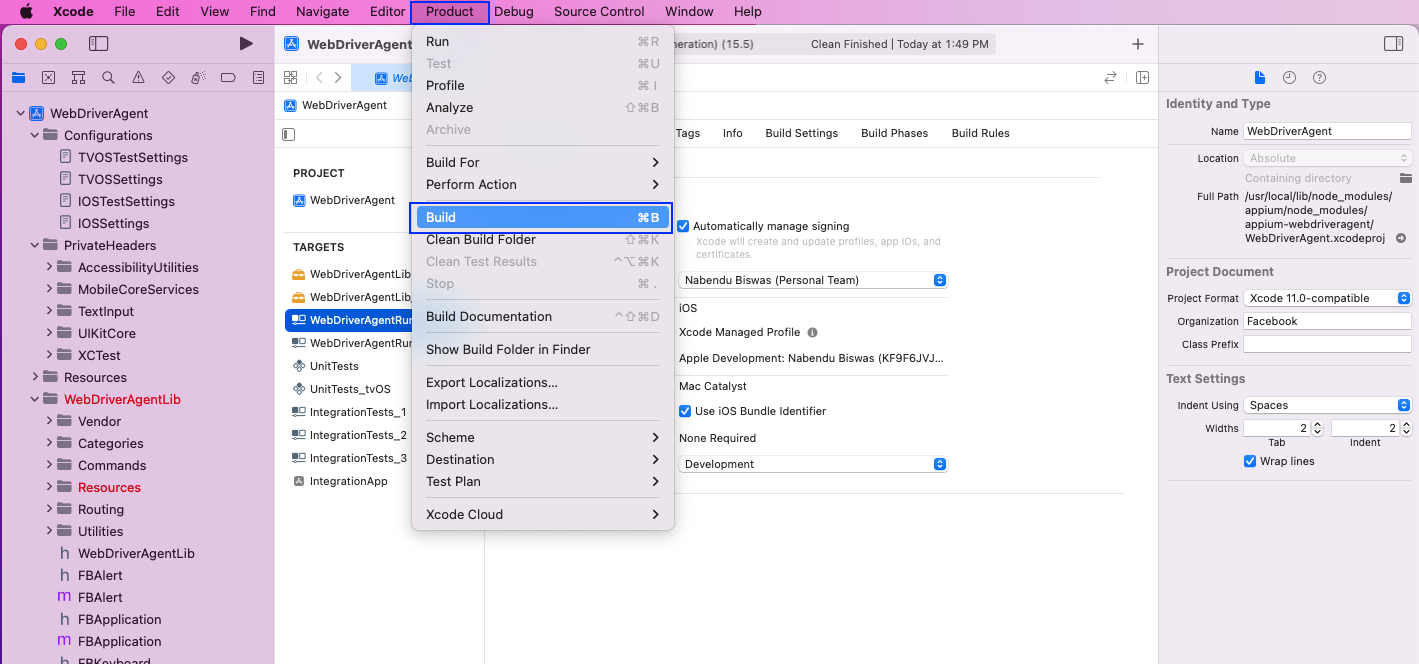Choose Show Build Folder in Finder
This screenshot has height=664, width=1419.
click(543, 349)
